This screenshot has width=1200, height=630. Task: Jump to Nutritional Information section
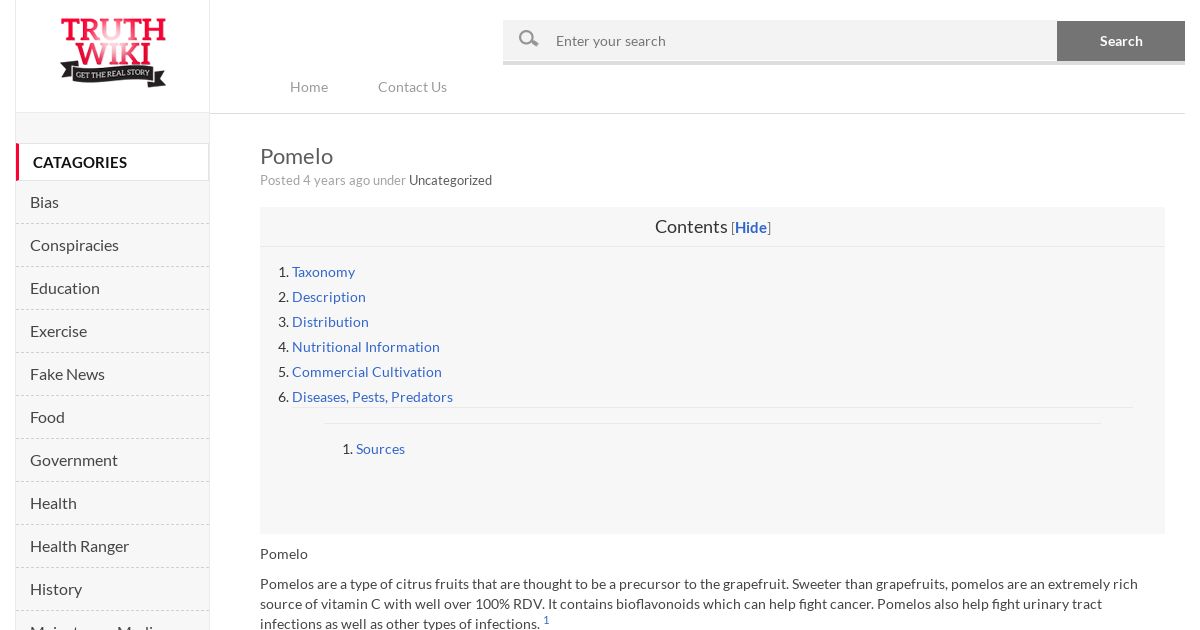pos(366,347)
